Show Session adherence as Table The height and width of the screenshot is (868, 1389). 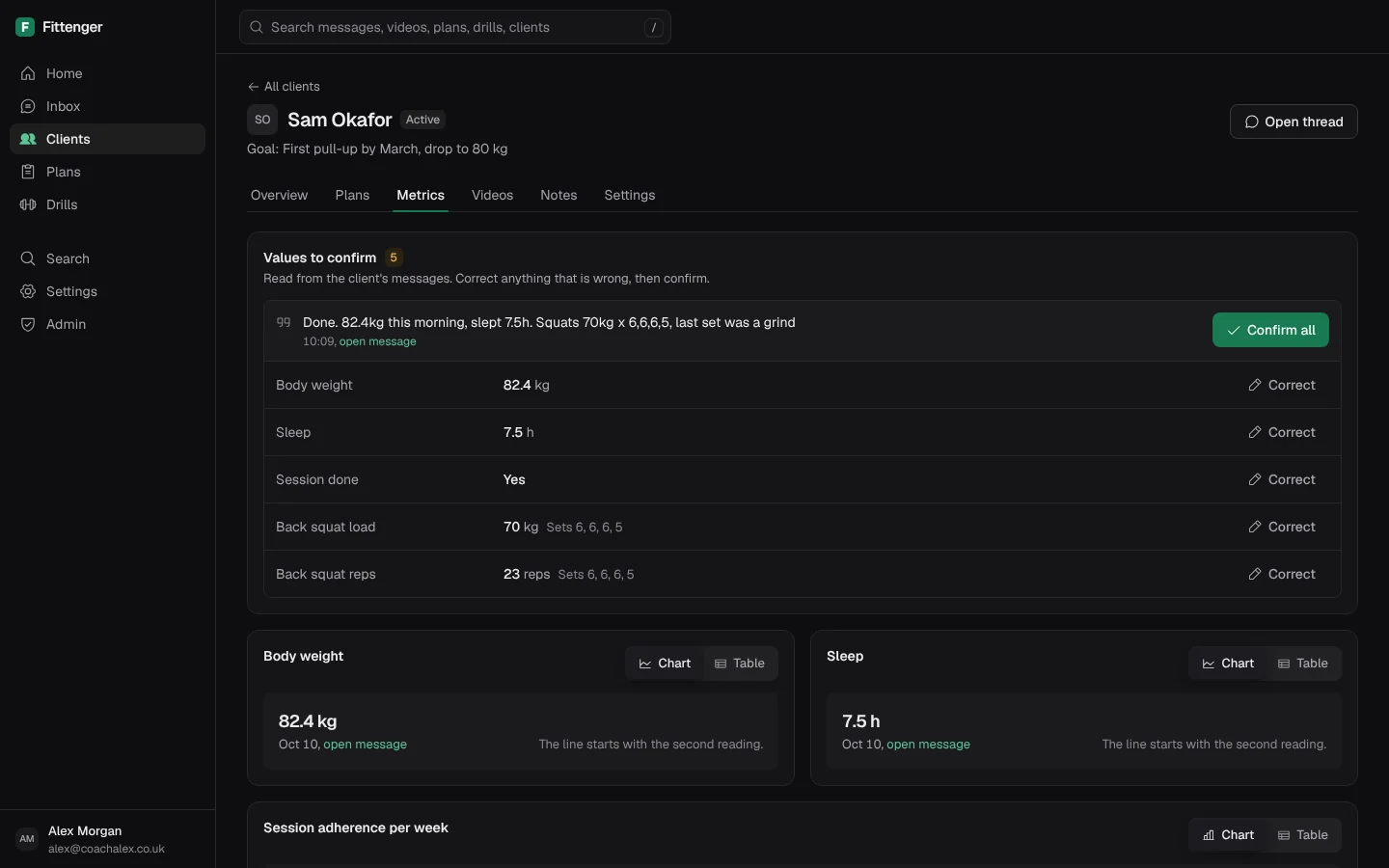(1303, 835)
